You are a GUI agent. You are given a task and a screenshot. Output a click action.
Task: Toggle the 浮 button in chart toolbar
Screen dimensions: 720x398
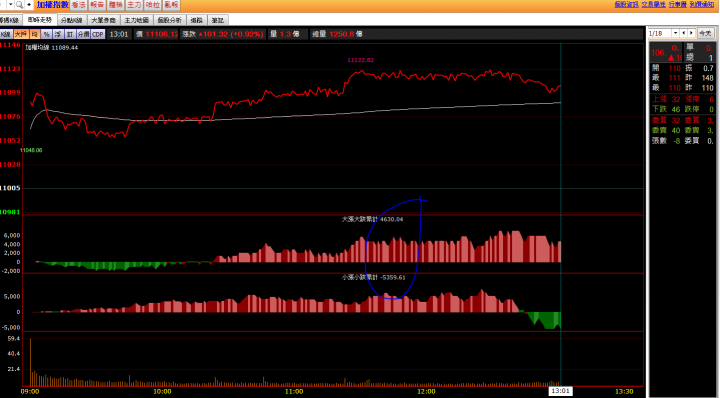[x=58, y=34]
